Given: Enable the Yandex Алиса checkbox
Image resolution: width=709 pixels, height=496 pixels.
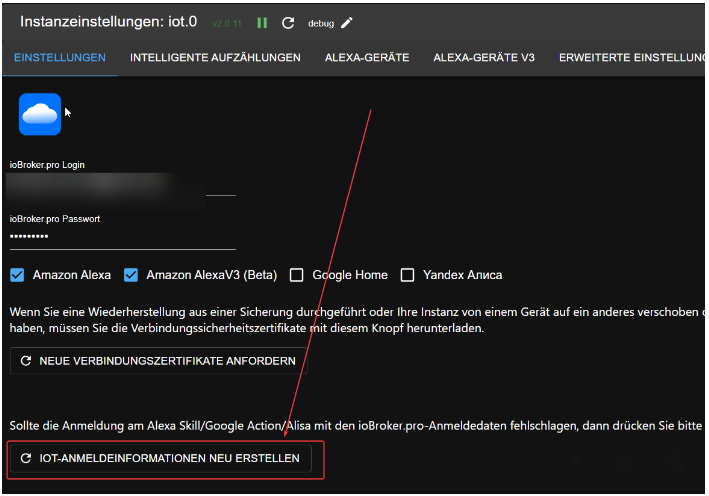Looking at the screenshot, I should point(407,275).
